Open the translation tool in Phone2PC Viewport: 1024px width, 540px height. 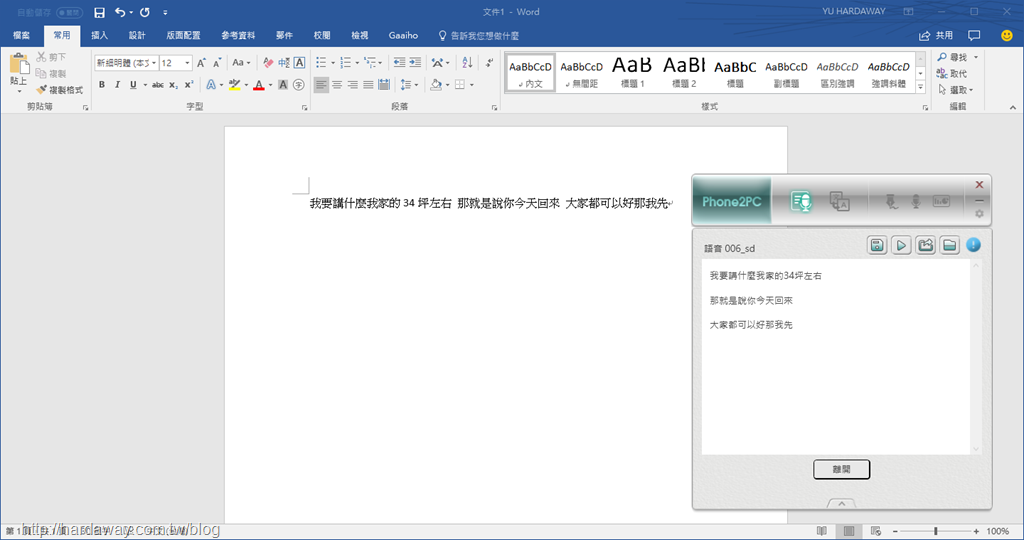pyautogui.click(x=839, y=202)
